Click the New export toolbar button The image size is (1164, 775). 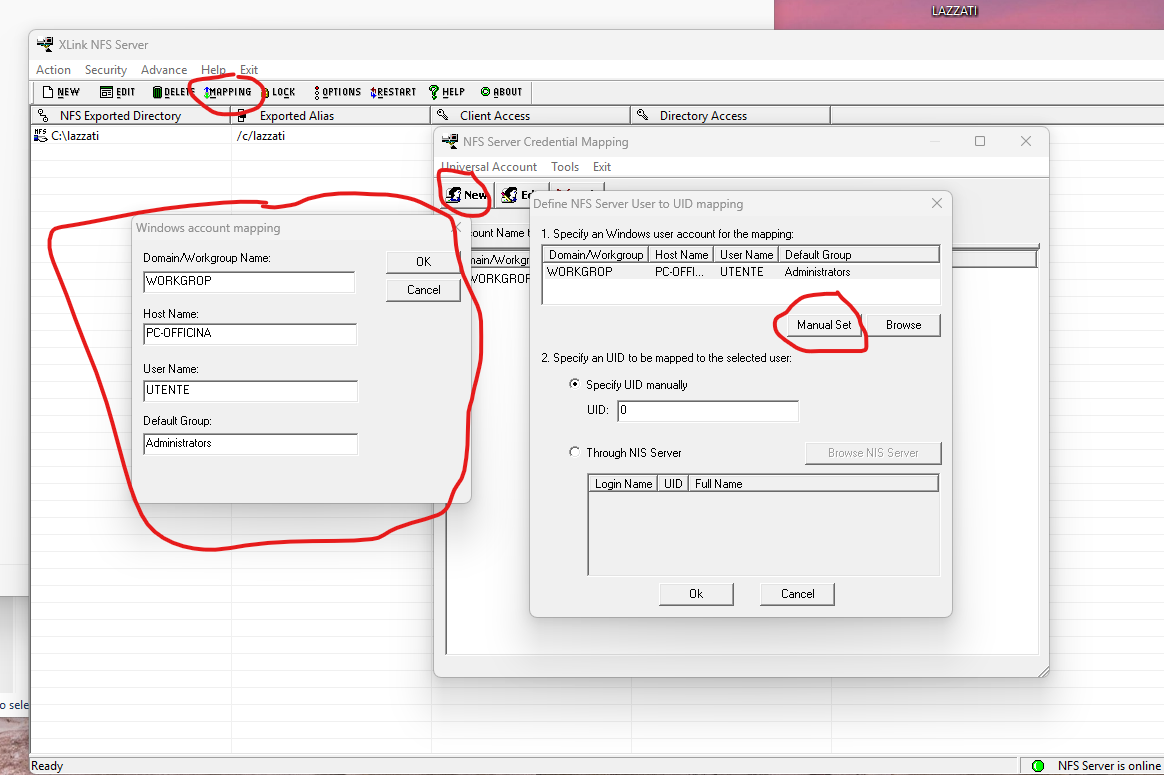point(61,92)
